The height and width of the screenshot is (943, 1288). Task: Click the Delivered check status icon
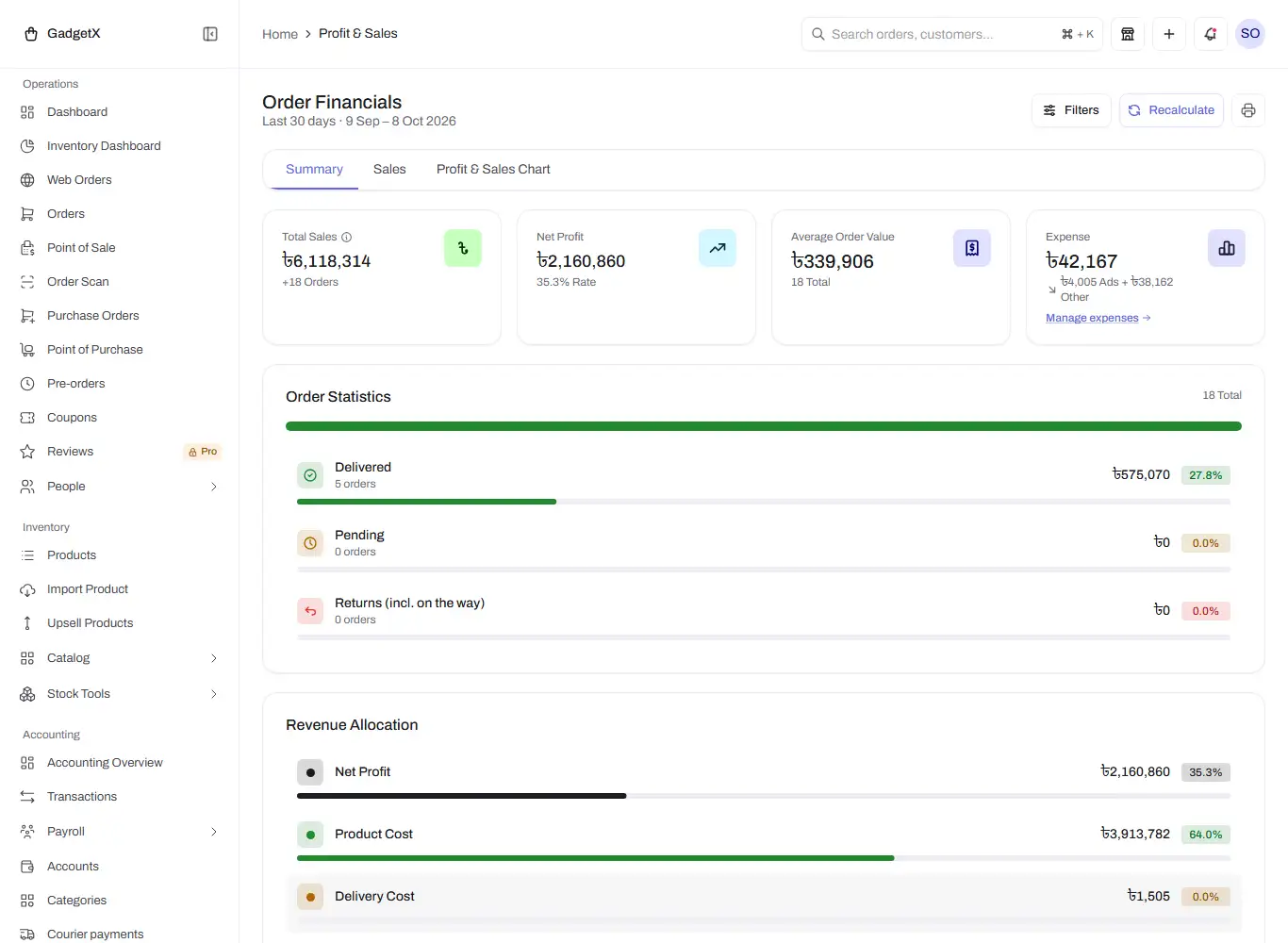click(310, 475)
